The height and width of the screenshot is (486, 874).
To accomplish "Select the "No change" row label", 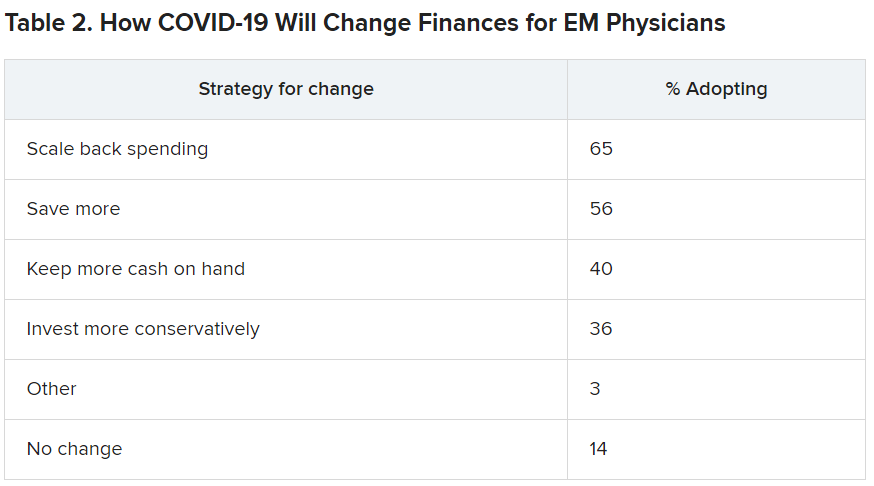I will 74,449.
